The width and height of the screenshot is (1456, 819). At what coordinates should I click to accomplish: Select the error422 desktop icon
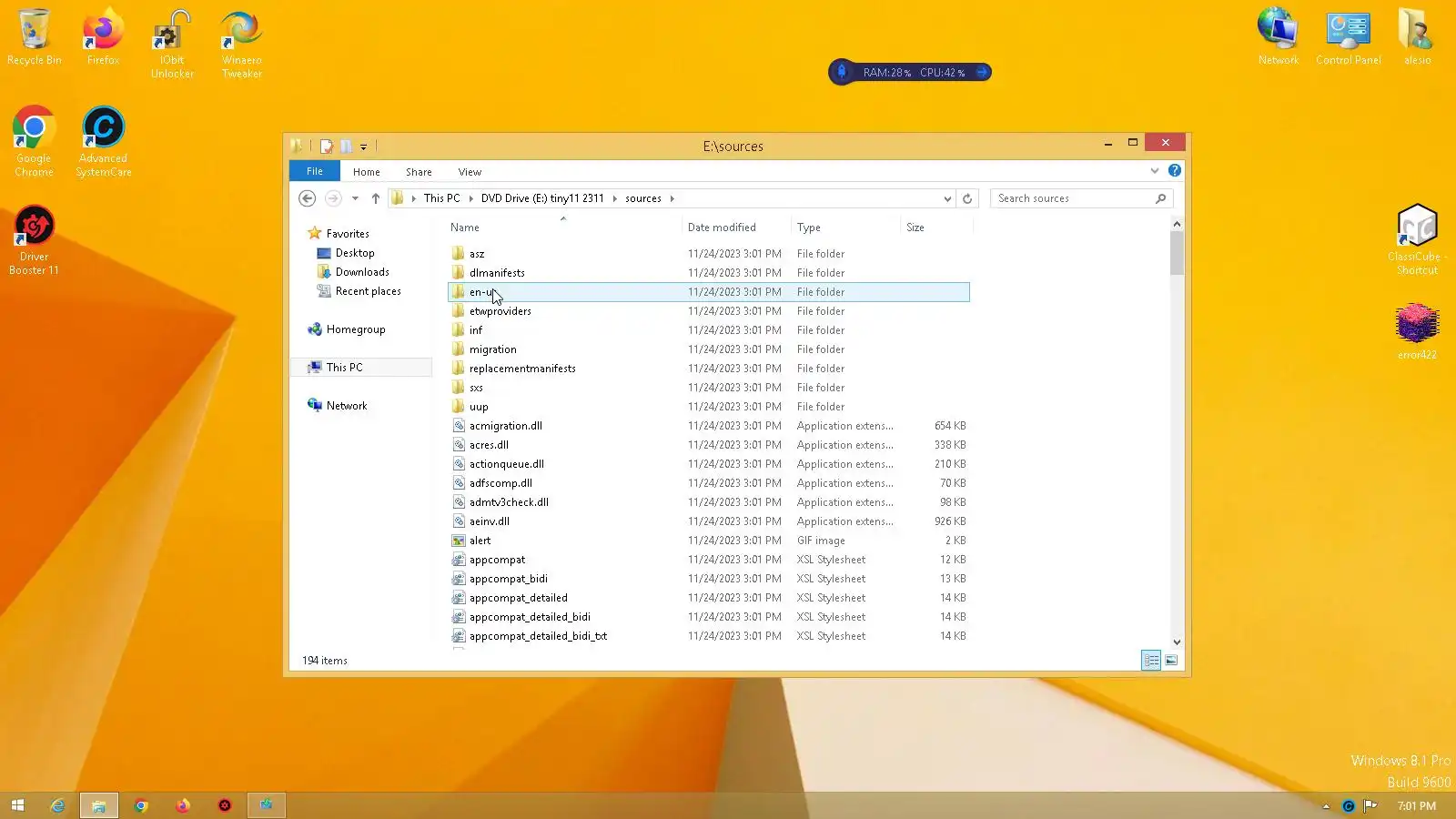(1417, 331)
